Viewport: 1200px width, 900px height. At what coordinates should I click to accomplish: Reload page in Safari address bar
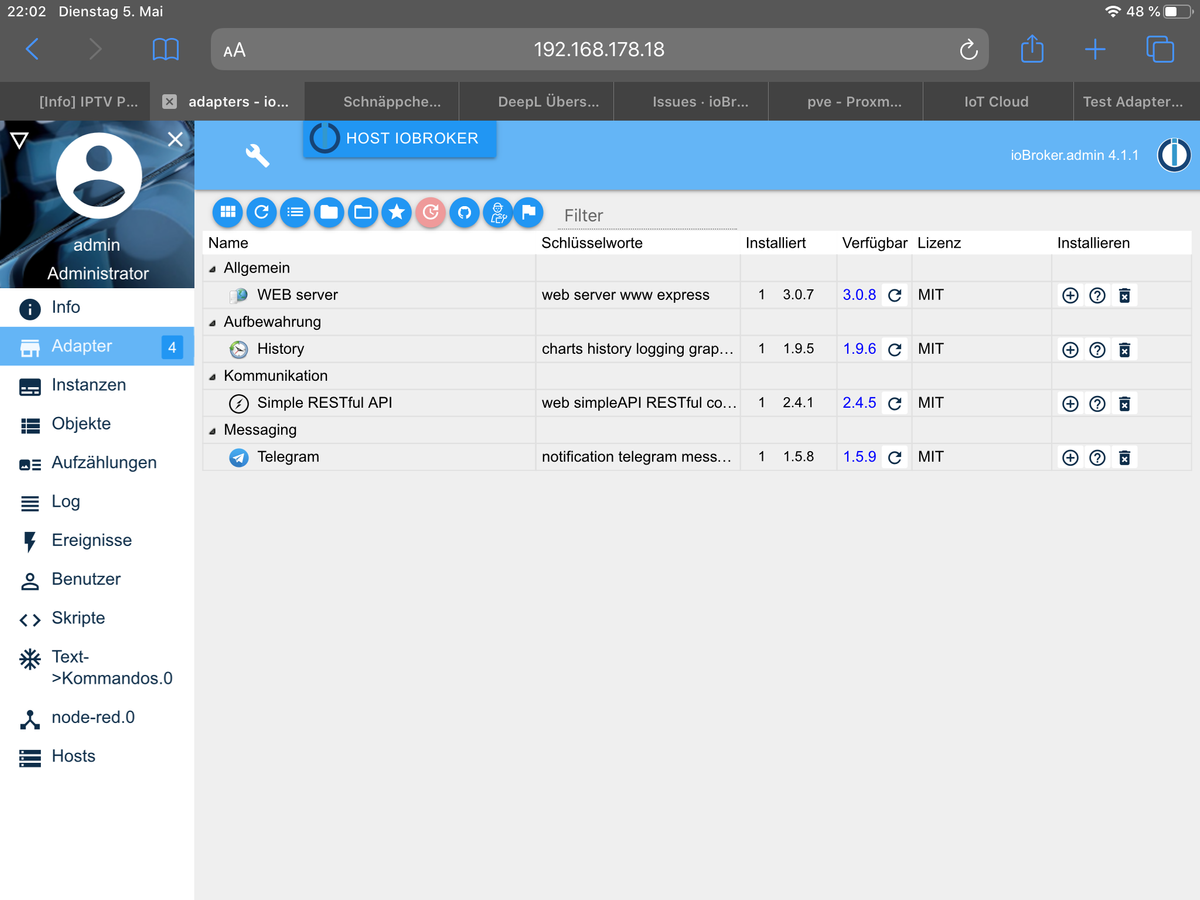(968, 50)
